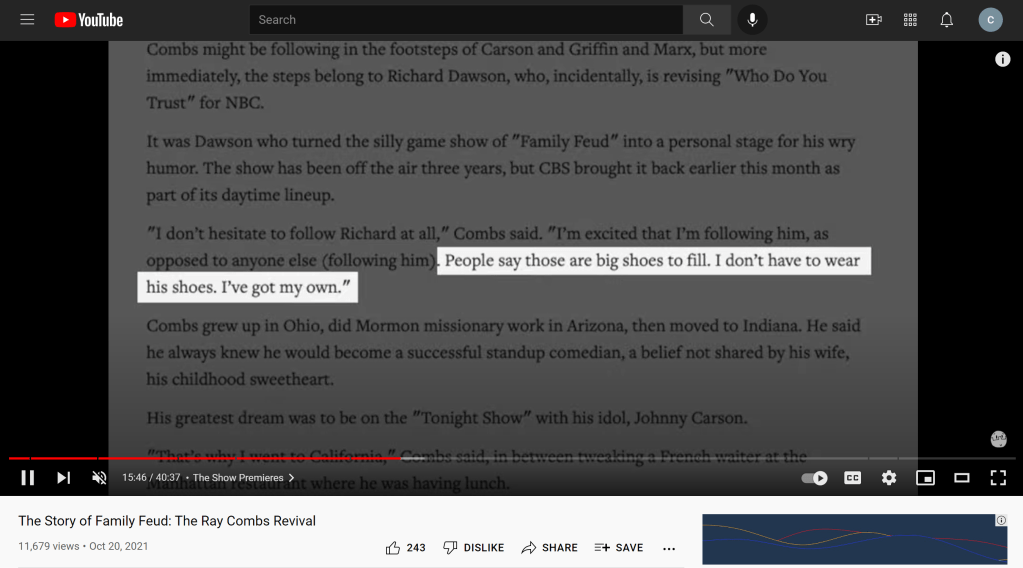Click the search magnifier button
1023x568 pixels.
pos(707,20)
